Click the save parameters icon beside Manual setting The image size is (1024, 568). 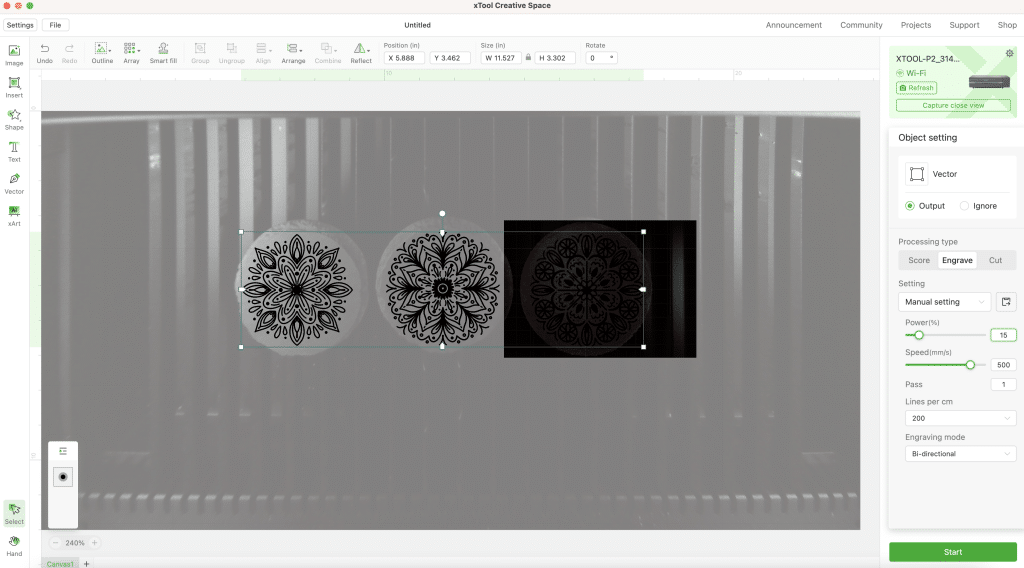[x=1006, y=302]
